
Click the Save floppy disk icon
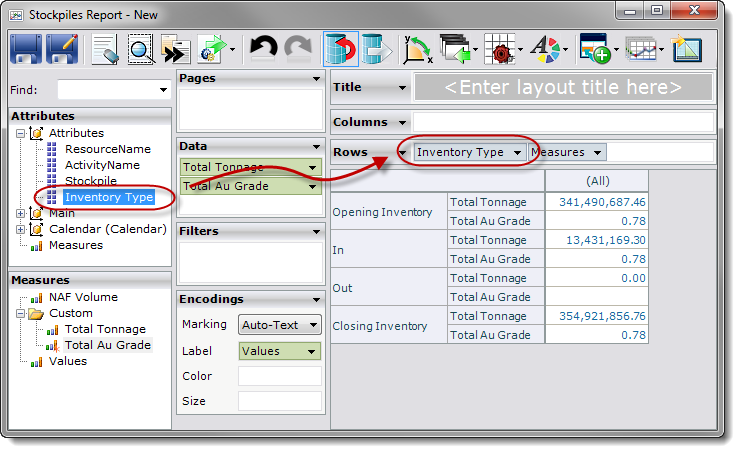click(x=25, y=49)
